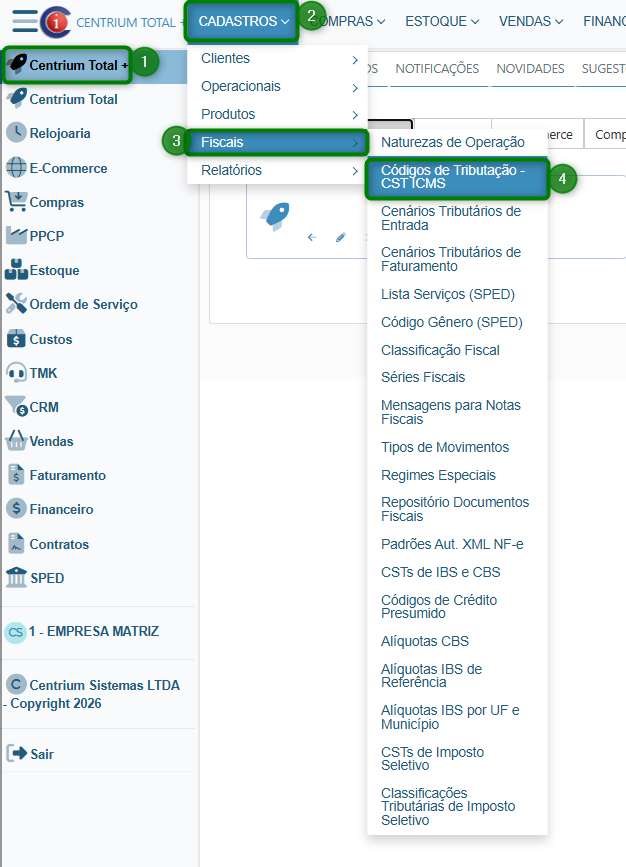This screenshot has height=867, width=626.
Task: Click the E-Commerce globe icon
Action: 16,168
